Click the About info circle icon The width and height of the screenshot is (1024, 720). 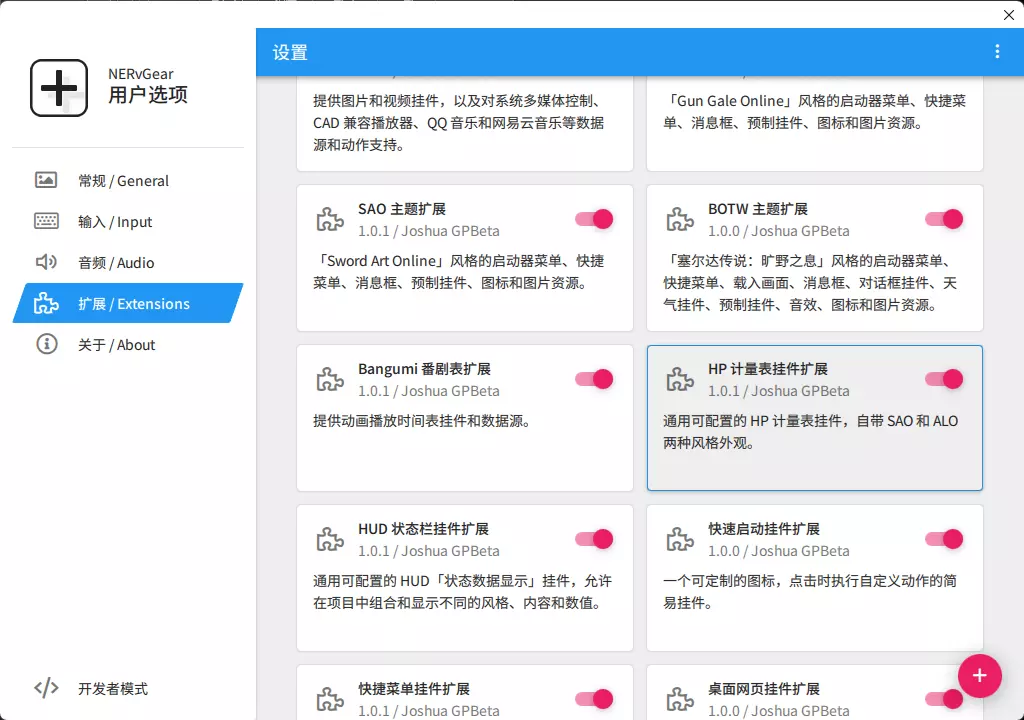pos(46,344)
